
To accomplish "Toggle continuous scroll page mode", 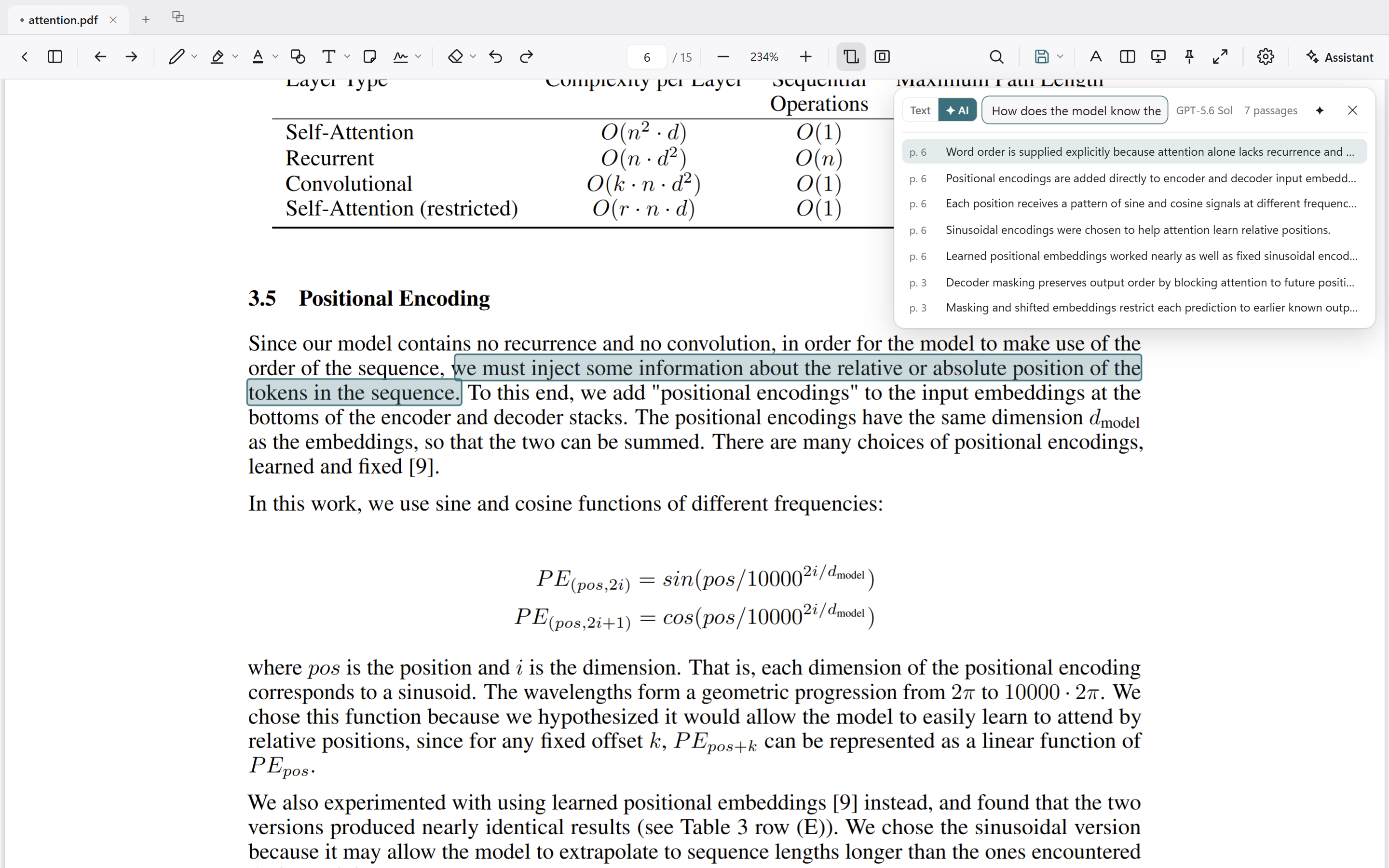I will (x=851, y=57).
